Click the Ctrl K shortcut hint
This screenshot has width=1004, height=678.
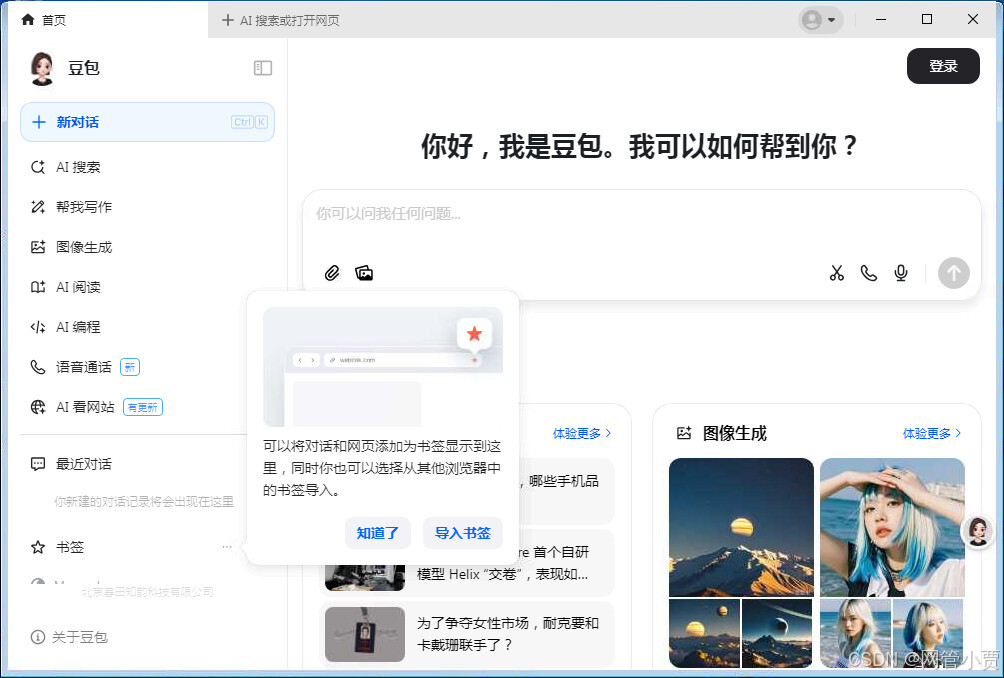[249, 122]
